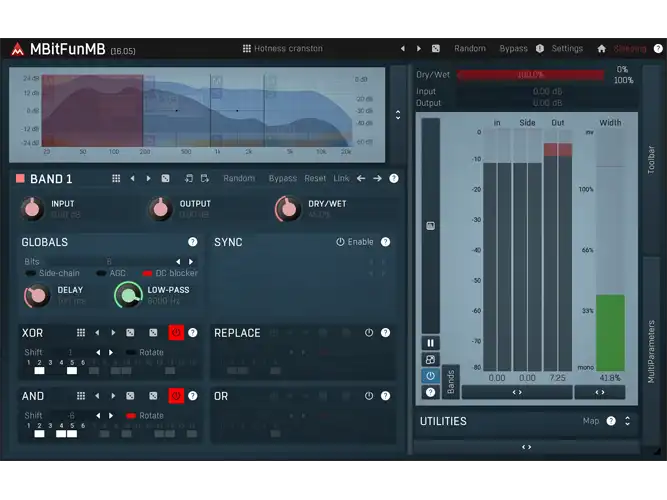Open the meter help question mark icon
The height and width of the screenshot is (500, 667).
click(x=430, y=392)
